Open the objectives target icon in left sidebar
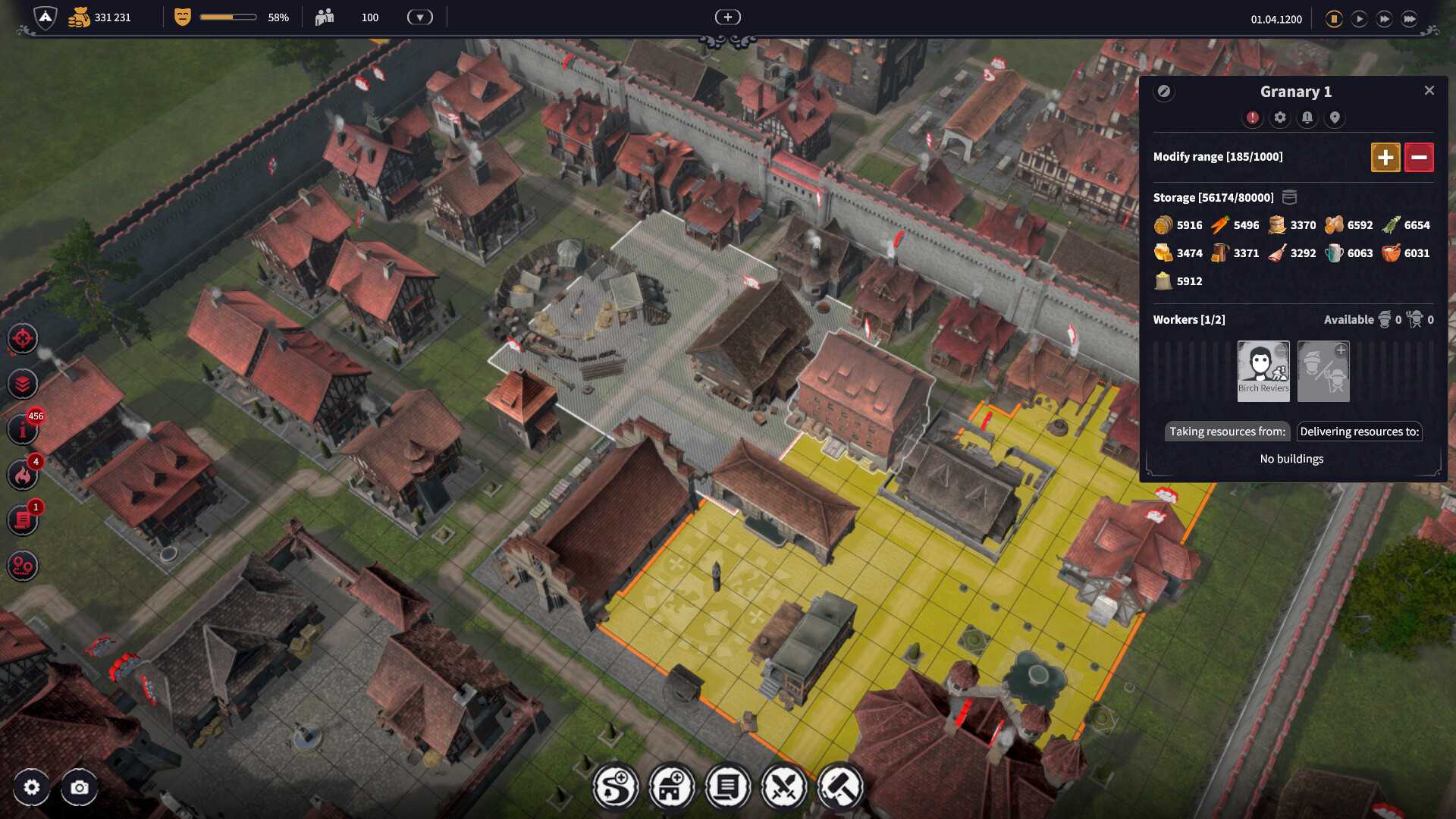1456x819 pixels. pyautogui.click(x=23, y=339)
